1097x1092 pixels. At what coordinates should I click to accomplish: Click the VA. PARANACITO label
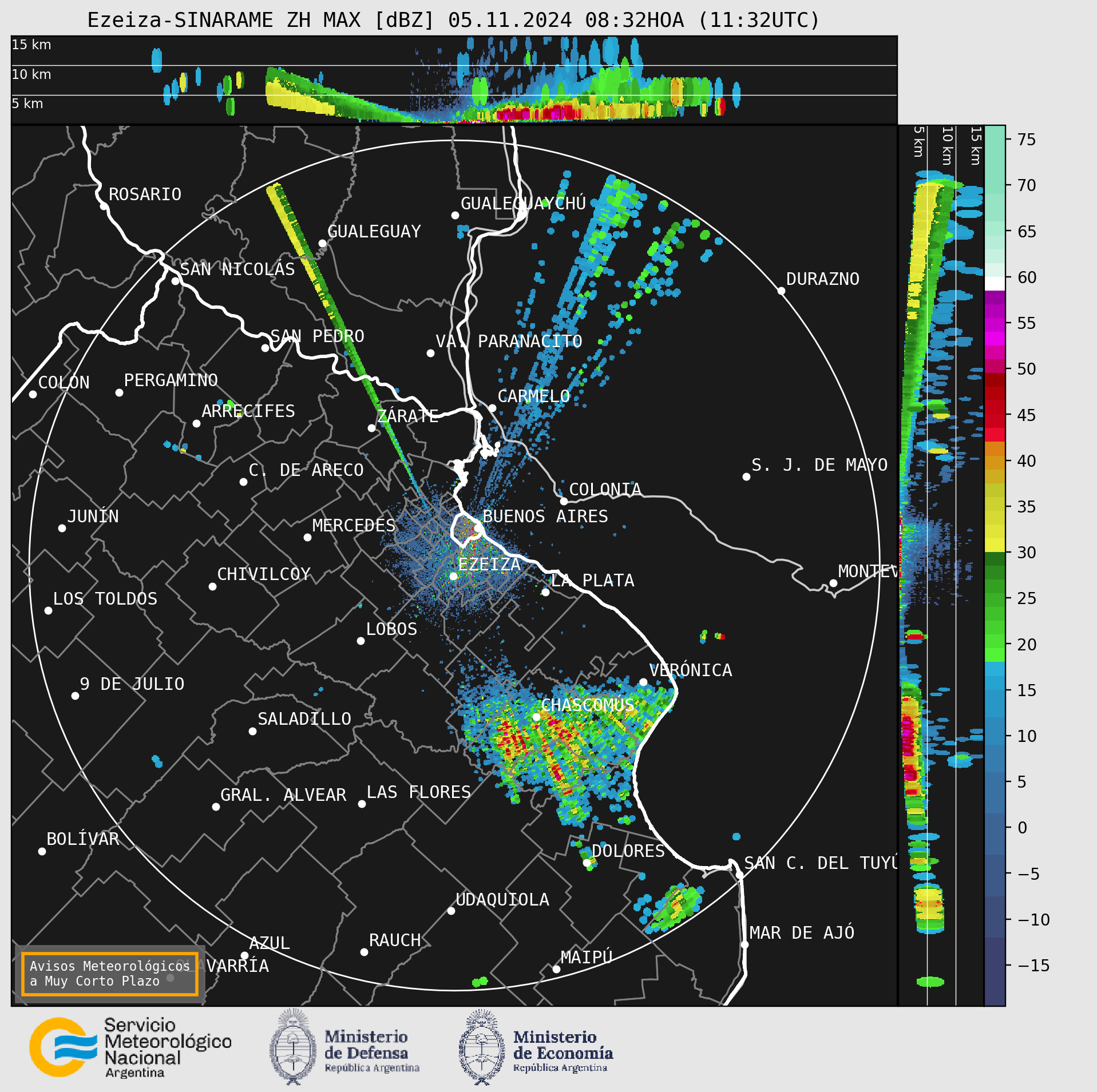(x=509, y=342)
